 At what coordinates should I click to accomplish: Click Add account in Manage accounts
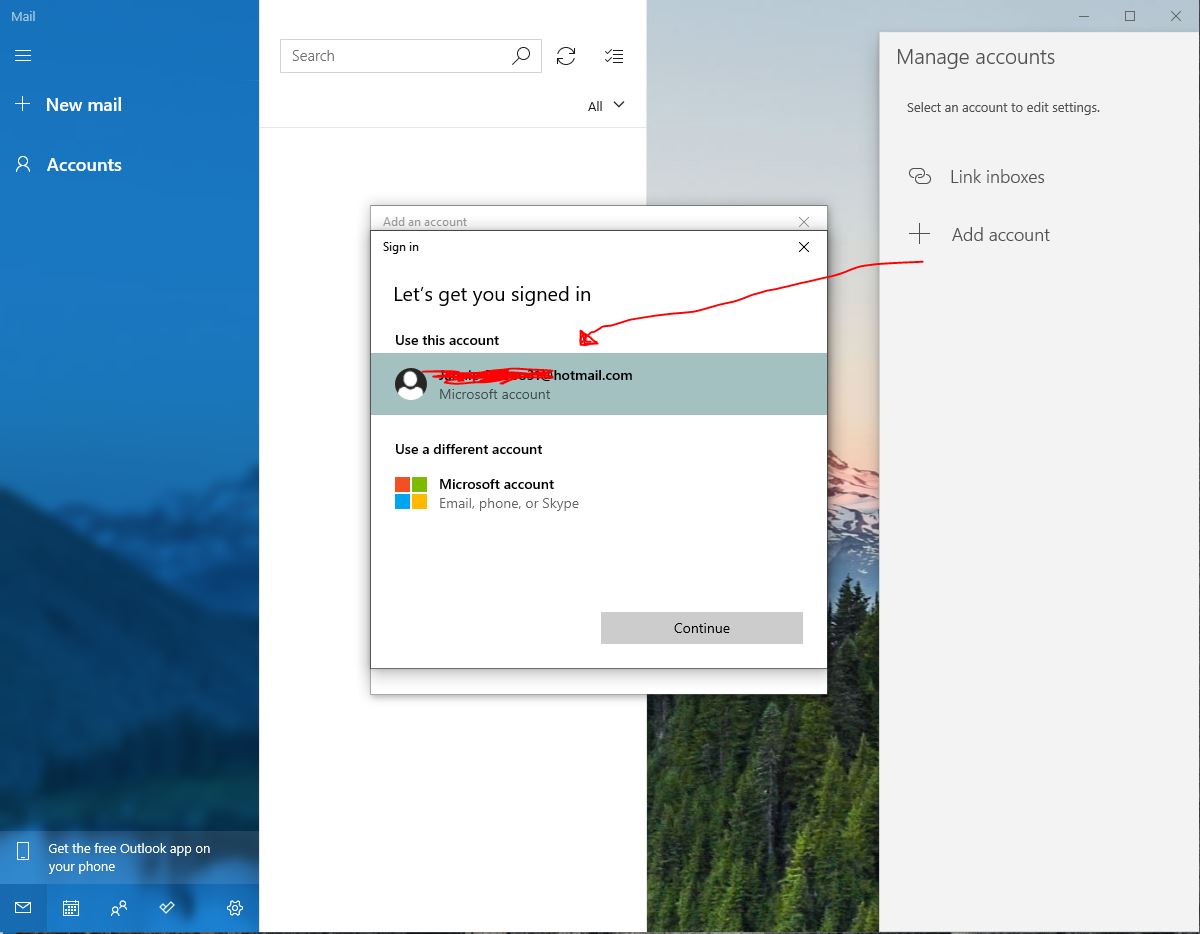1001,235
